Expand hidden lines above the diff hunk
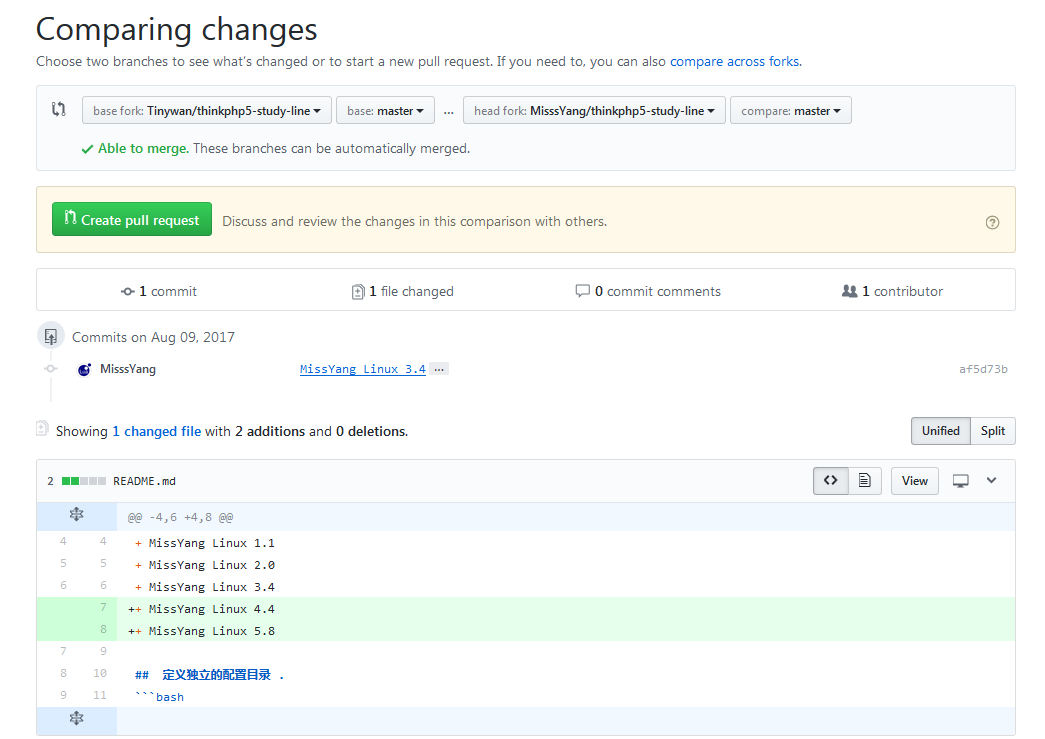The image size is (1045, 739). point(77,515)
